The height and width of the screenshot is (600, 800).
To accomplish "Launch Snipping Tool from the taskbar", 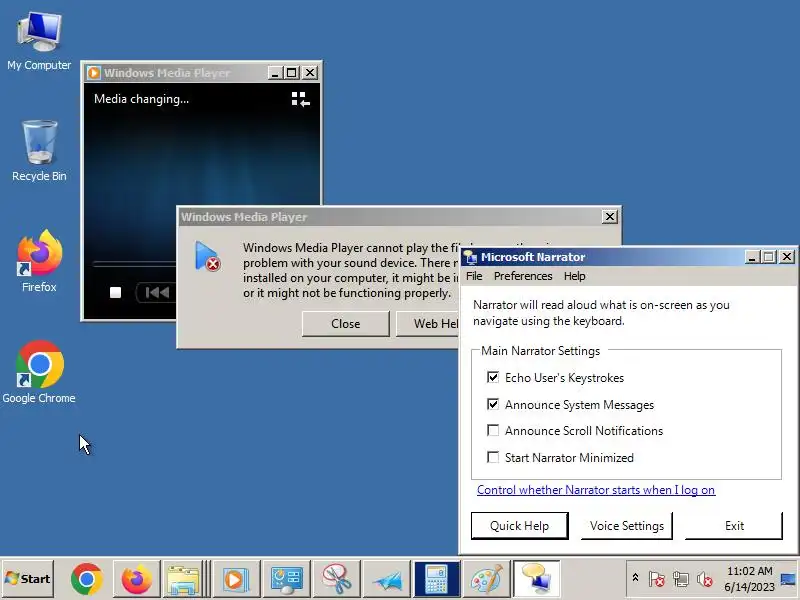I will 337,579.
